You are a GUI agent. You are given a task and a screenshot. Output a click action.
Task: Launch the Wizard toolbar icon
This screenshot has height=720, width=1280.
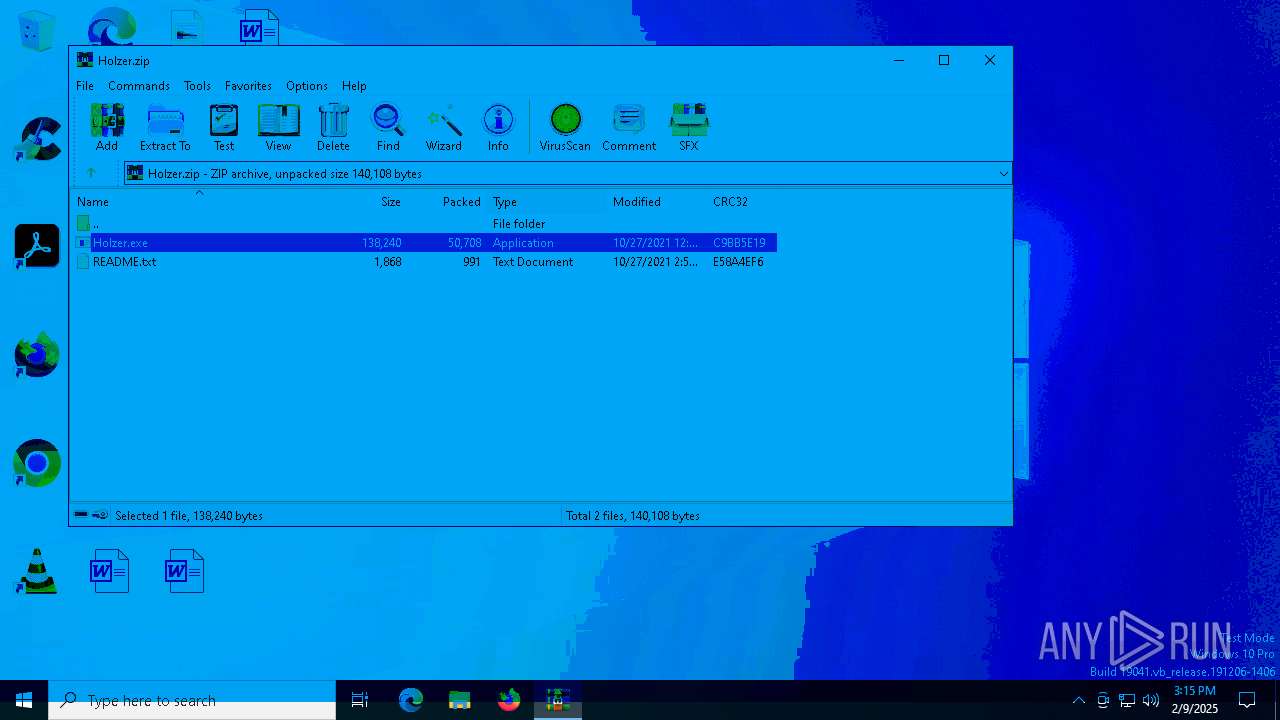444,121
